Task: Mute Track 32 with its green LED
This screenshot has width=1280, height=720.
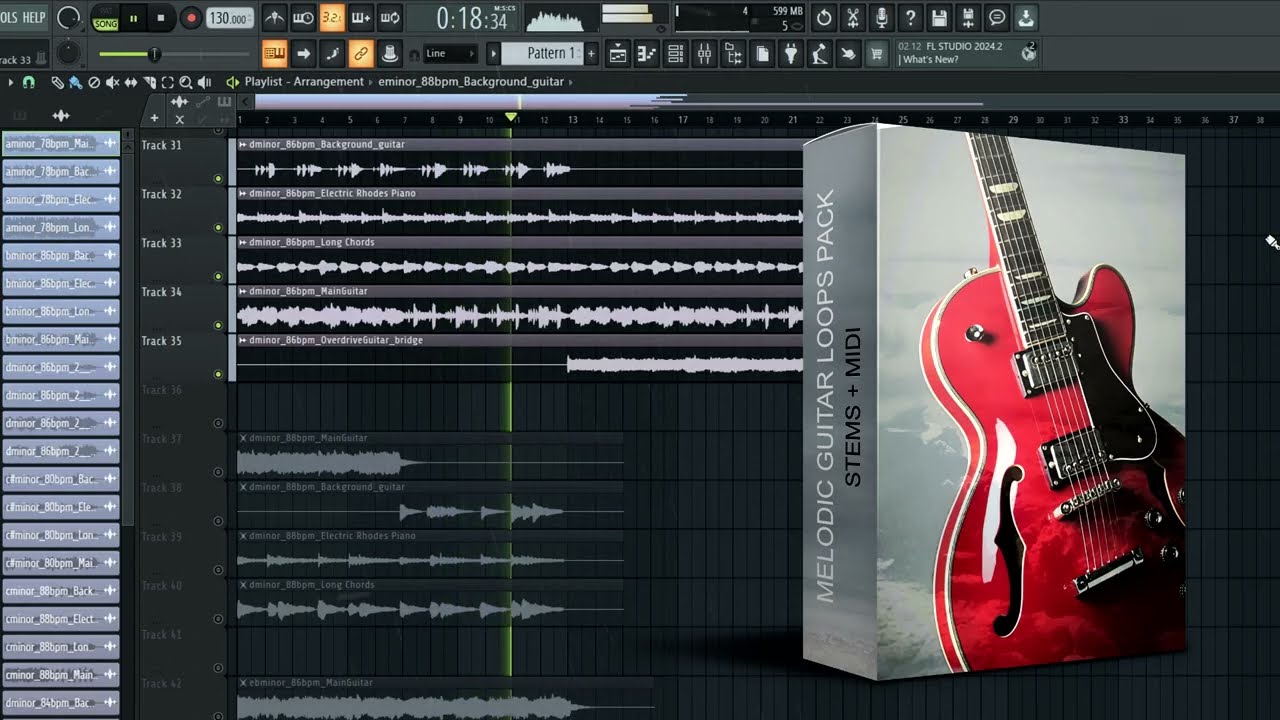Action: 218,228
